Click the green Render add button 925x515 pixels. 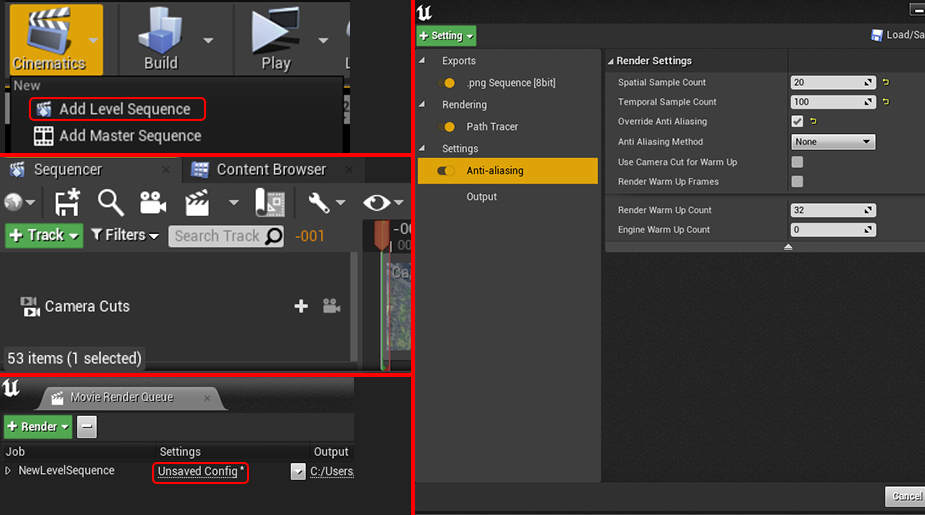38,427
